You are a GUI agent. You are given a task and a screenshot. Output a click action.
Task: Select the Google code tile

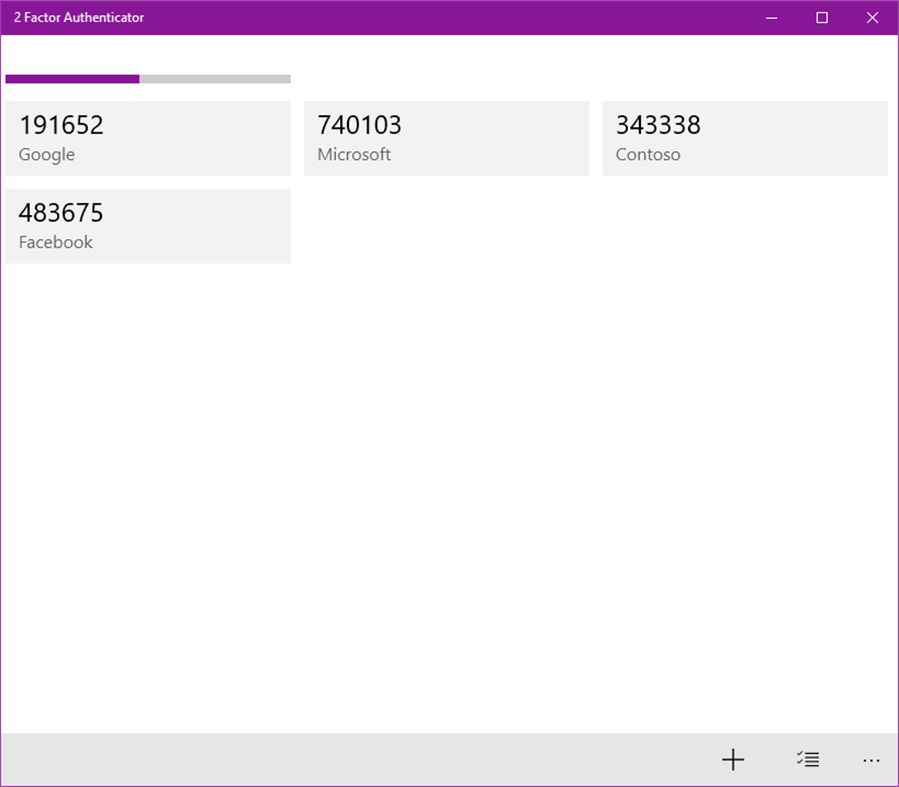[148, 138]
